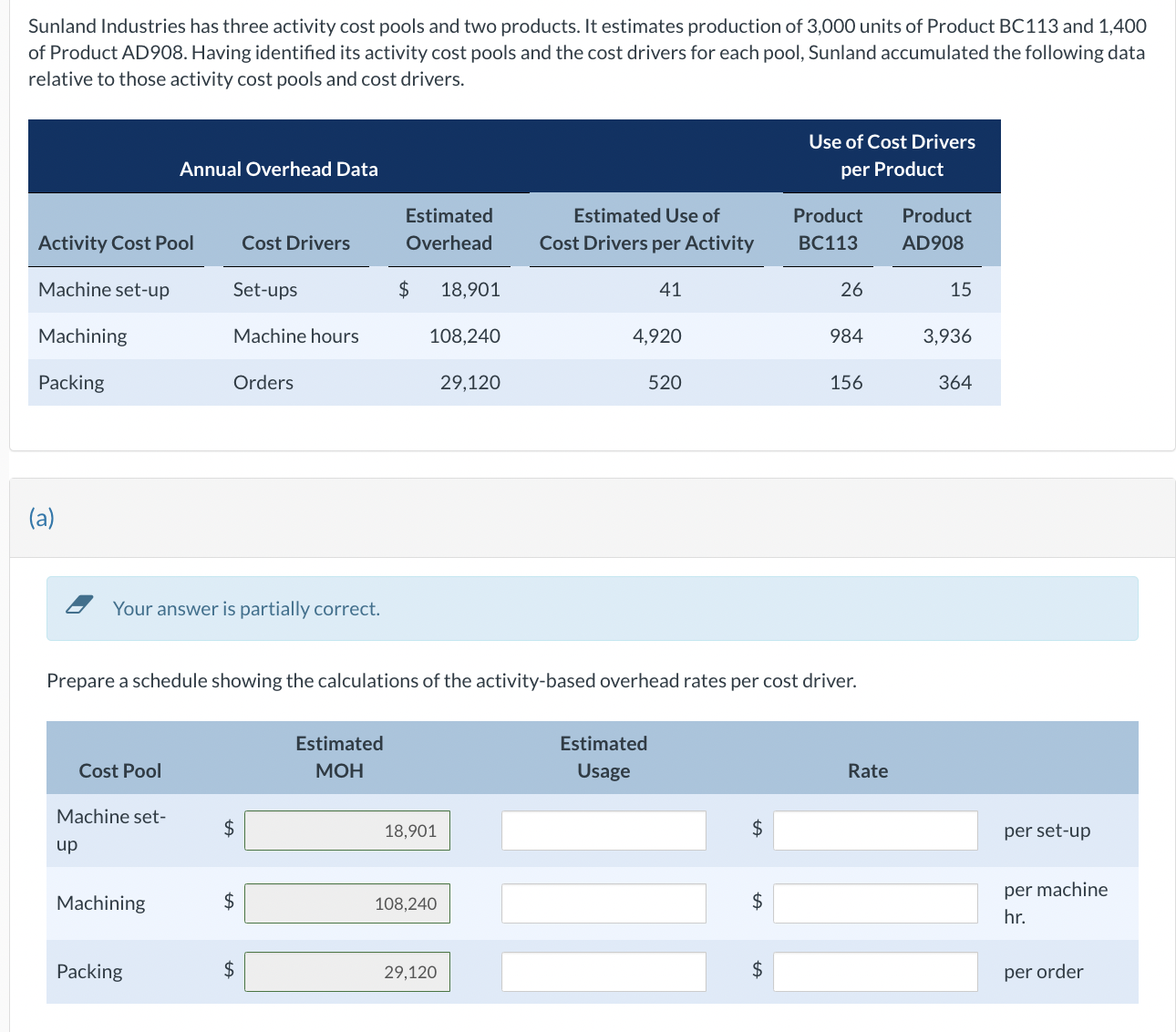Click the Estimated Usage field for Machining

pyautogui.click(x=603, y=903)
